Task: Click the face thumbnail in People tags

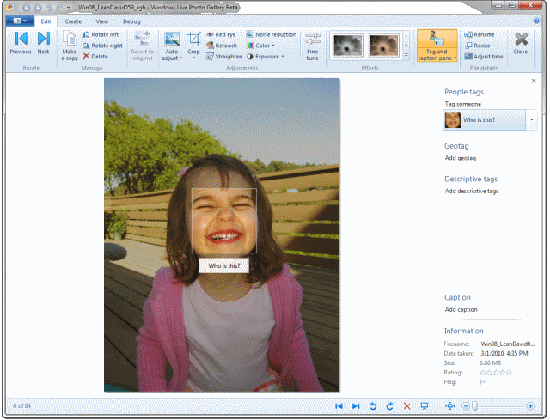Action: pyautogui.click(x=452, y=120)
